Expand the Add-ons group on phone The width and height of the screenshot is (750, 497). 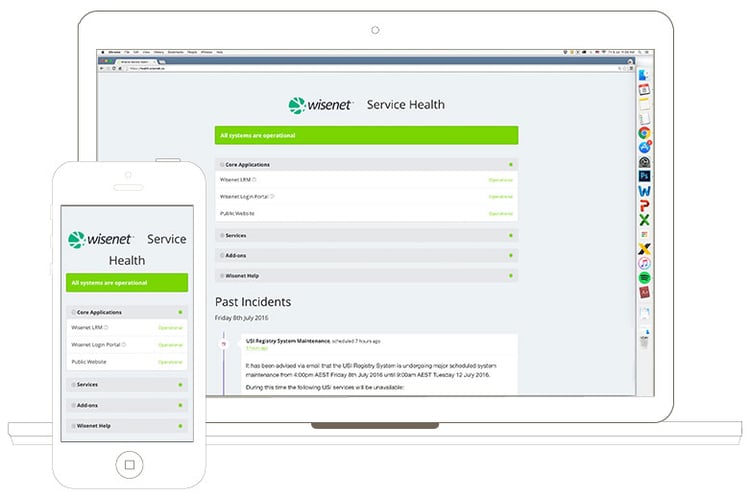point(127,405)
